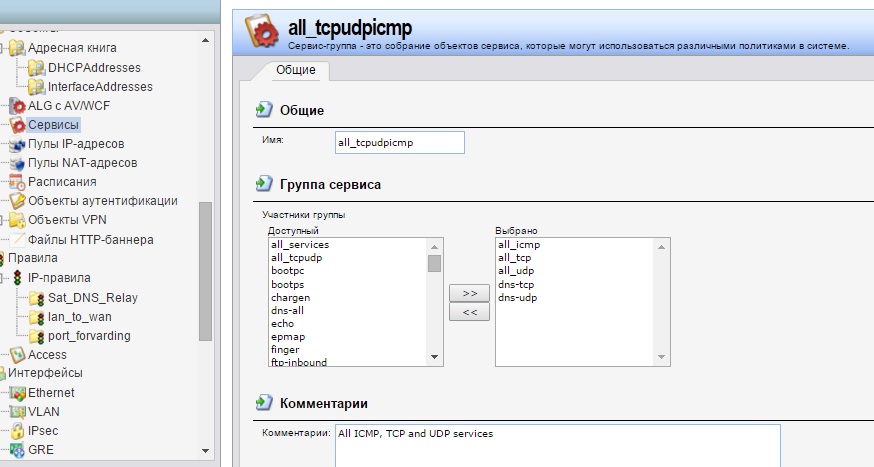Viewport: 874px width, 467px height.
Task: Click the left tree panel scrollbar thumb
Action: tap(205, 271)
